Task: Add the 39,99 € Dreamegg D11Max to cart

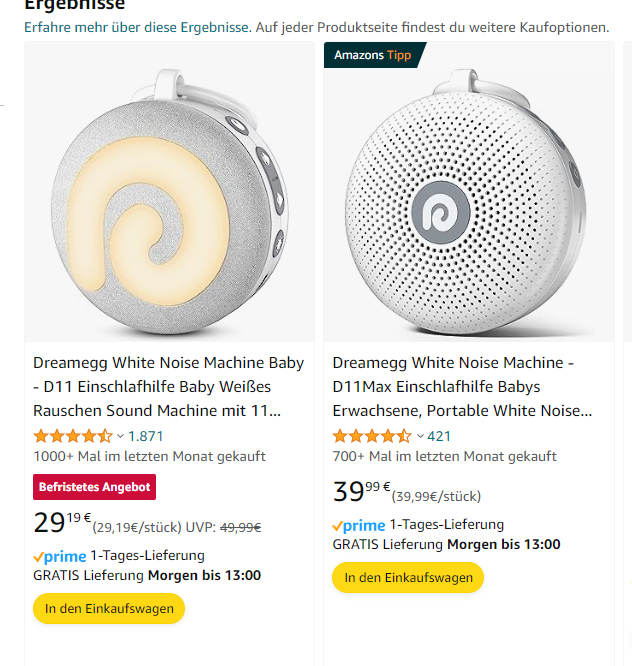Action: tap(408, 577)
